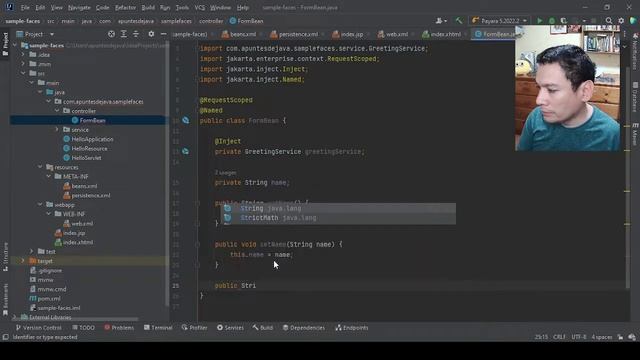Collapse the sample-faces root node

[15, 45]
